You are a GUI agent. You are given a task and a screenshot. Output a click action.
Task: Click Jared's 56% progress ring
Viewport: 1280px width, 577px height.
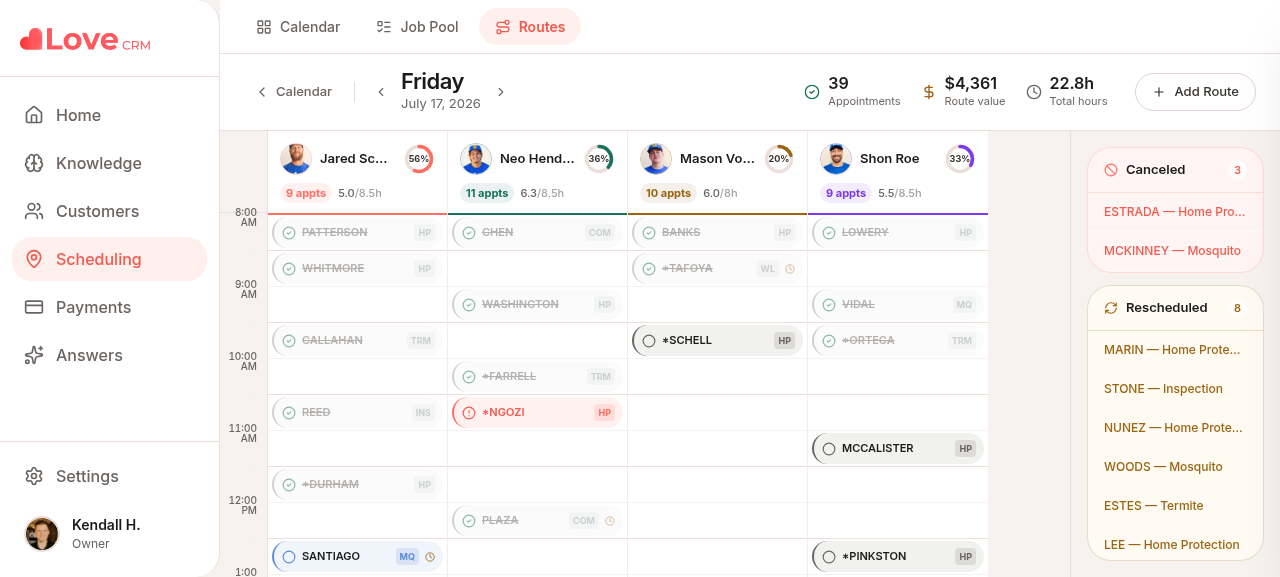419,159
